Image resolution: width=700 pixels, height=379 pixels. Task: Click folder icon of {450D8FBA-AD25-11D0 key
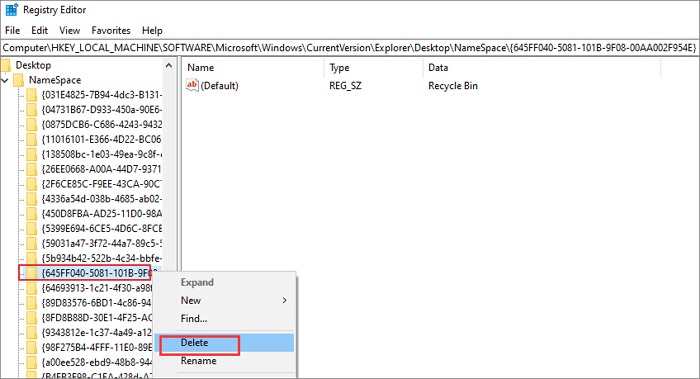pyautogui.click(x=31, y=214)
